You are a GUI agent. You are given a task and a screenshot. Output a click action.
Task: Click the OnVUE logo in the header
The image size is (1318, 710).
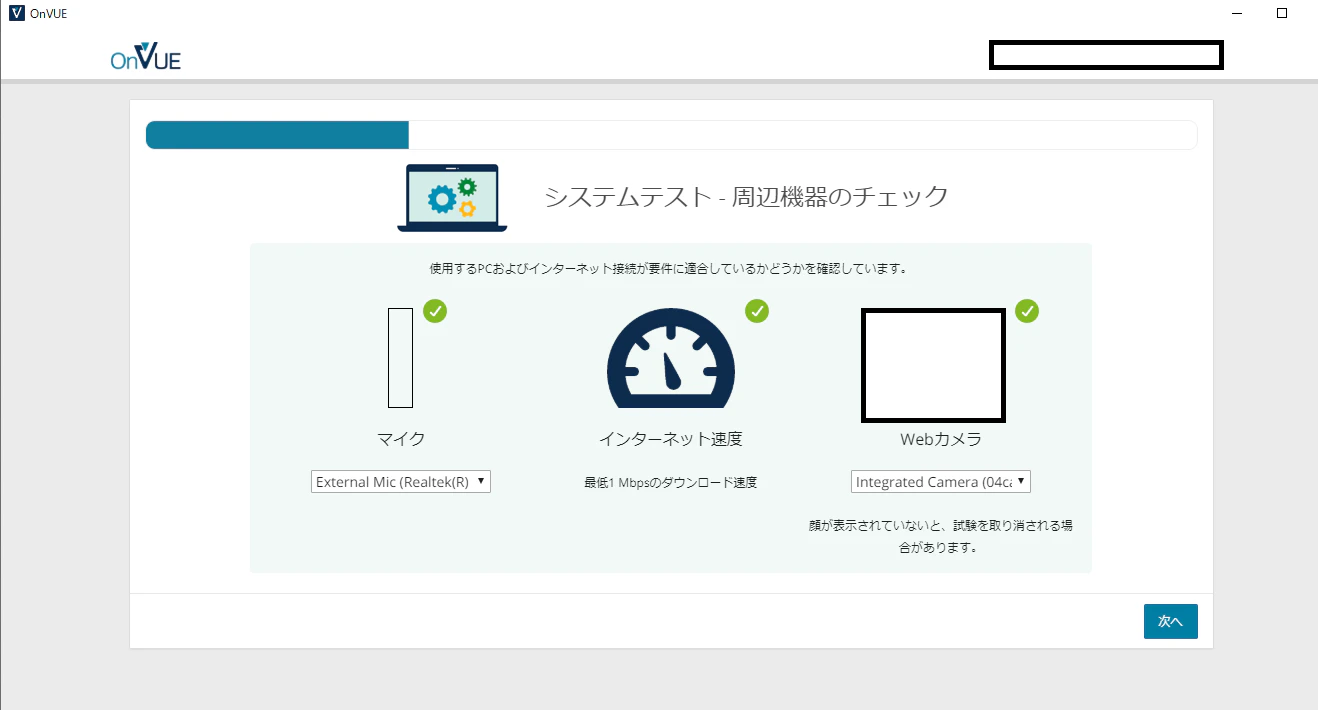146,57
